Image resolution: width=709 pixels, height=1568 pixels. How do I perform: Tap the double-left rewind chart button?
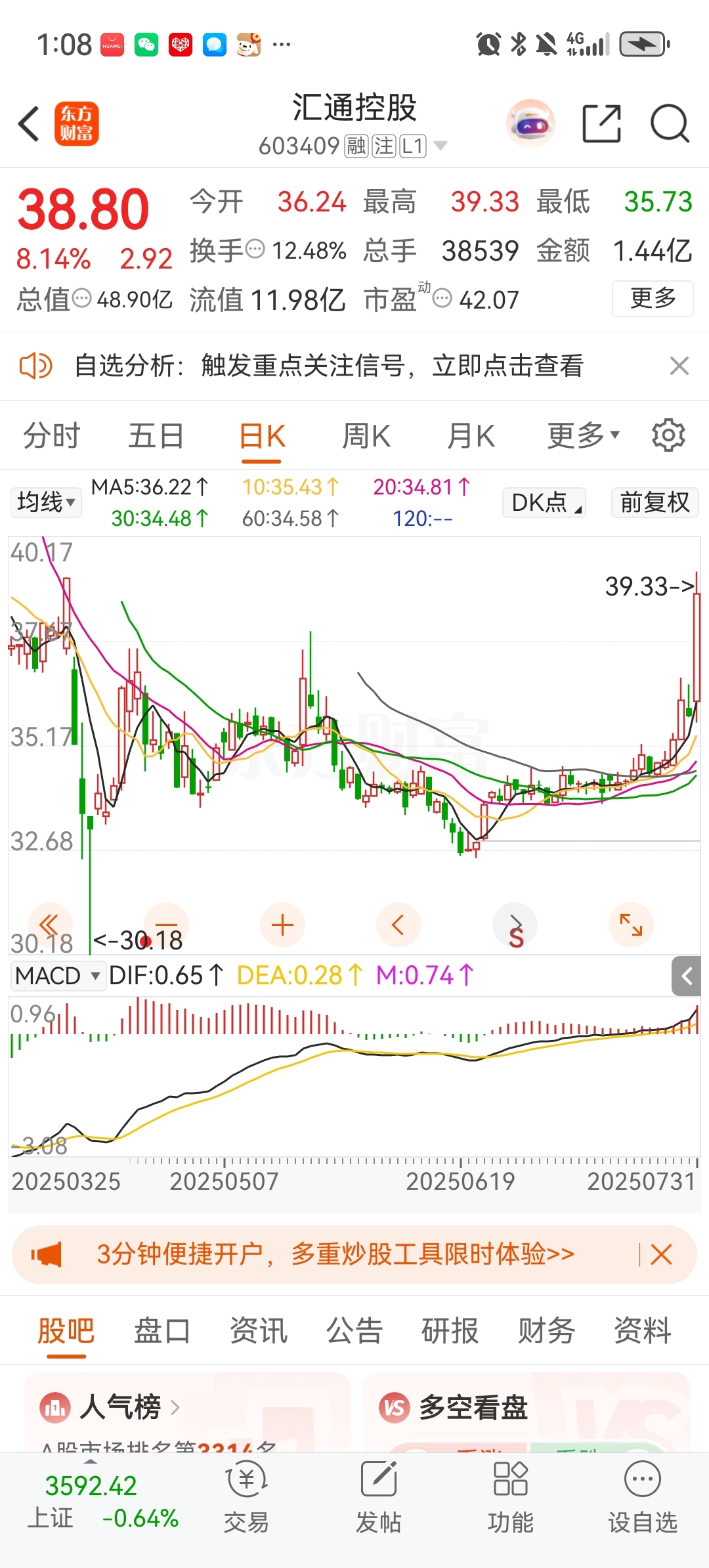pos(49,925)
